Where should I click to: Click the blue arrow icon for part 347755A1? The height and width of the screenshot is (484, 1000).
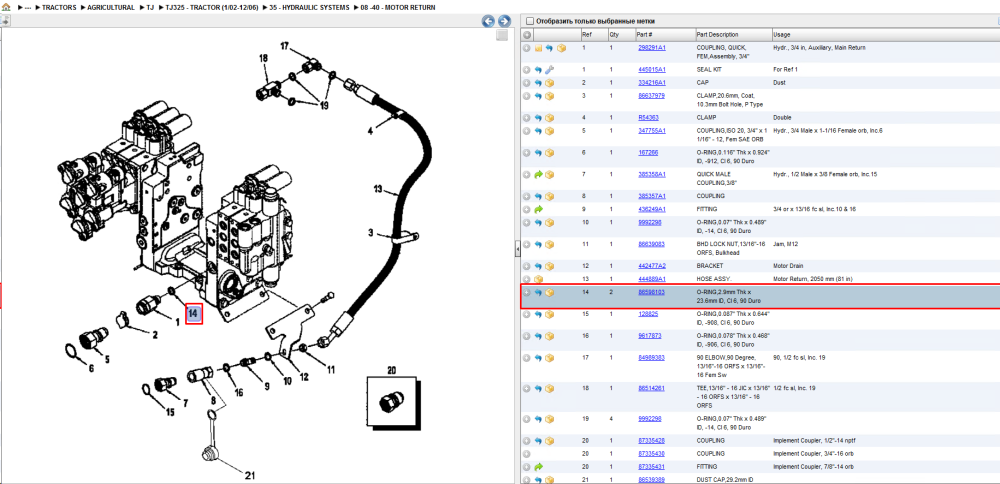(538, 131)
